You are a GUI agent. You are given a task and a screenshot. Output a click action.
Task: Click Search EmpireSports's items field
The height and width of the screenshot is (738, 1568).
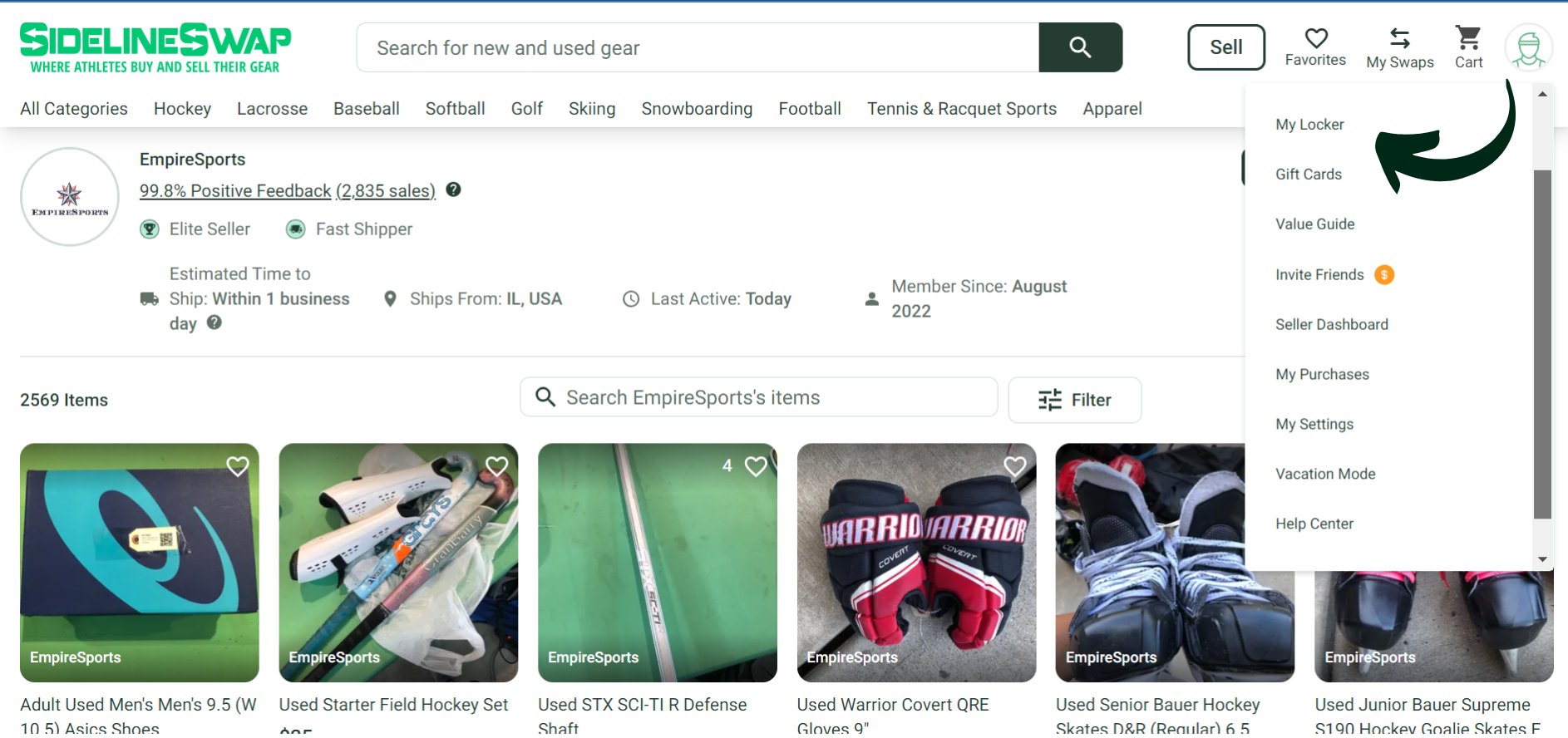click(758, 397)
